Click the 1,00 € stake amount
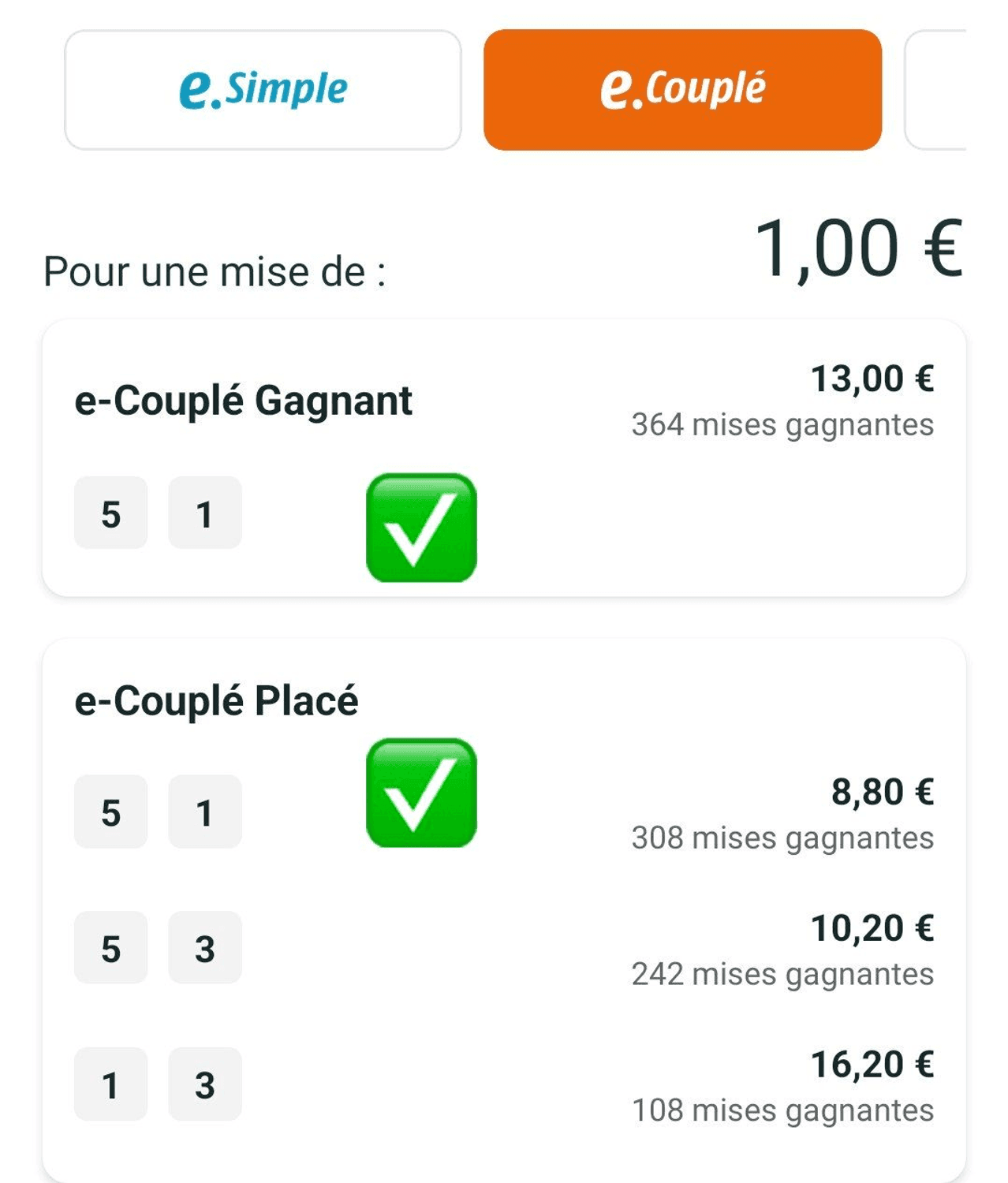This screenshot has height=1183, width=1008. click(x=858, y=248)
